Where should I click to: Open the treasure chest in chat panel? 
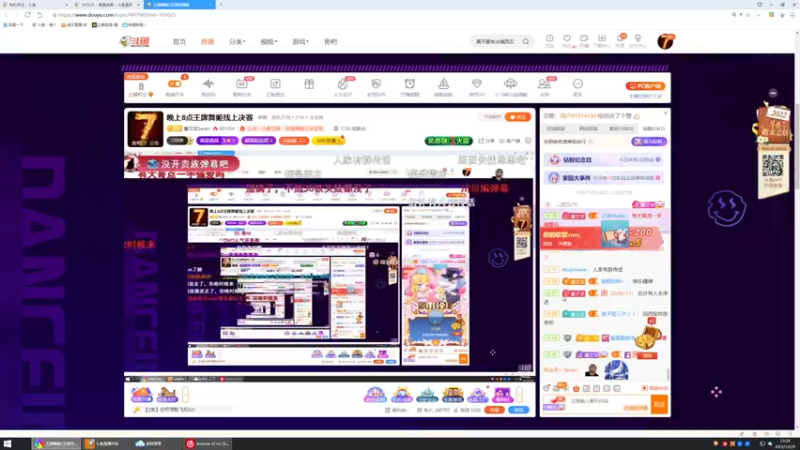click(649, 337)
